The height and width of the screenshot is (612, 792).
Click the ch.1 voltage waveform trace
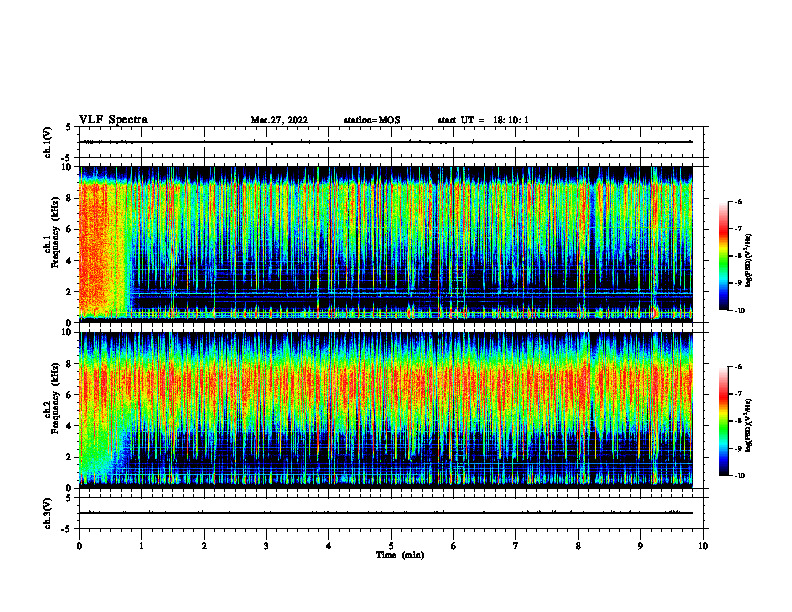[x=386, y=142]
